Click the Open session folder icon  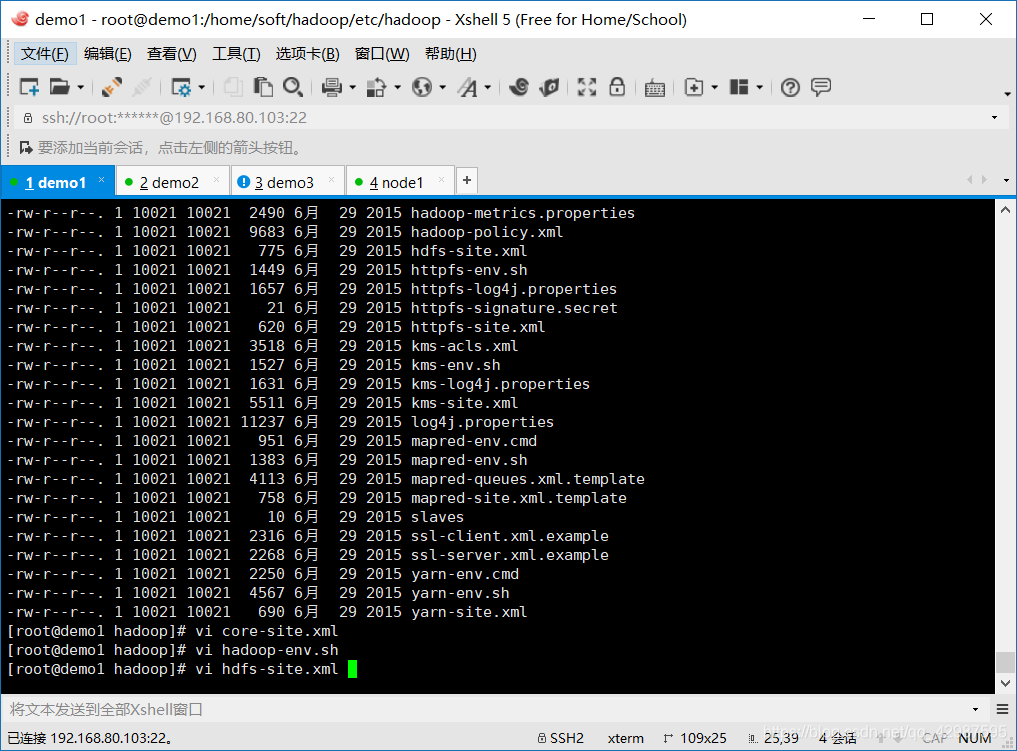coord(60,87)
